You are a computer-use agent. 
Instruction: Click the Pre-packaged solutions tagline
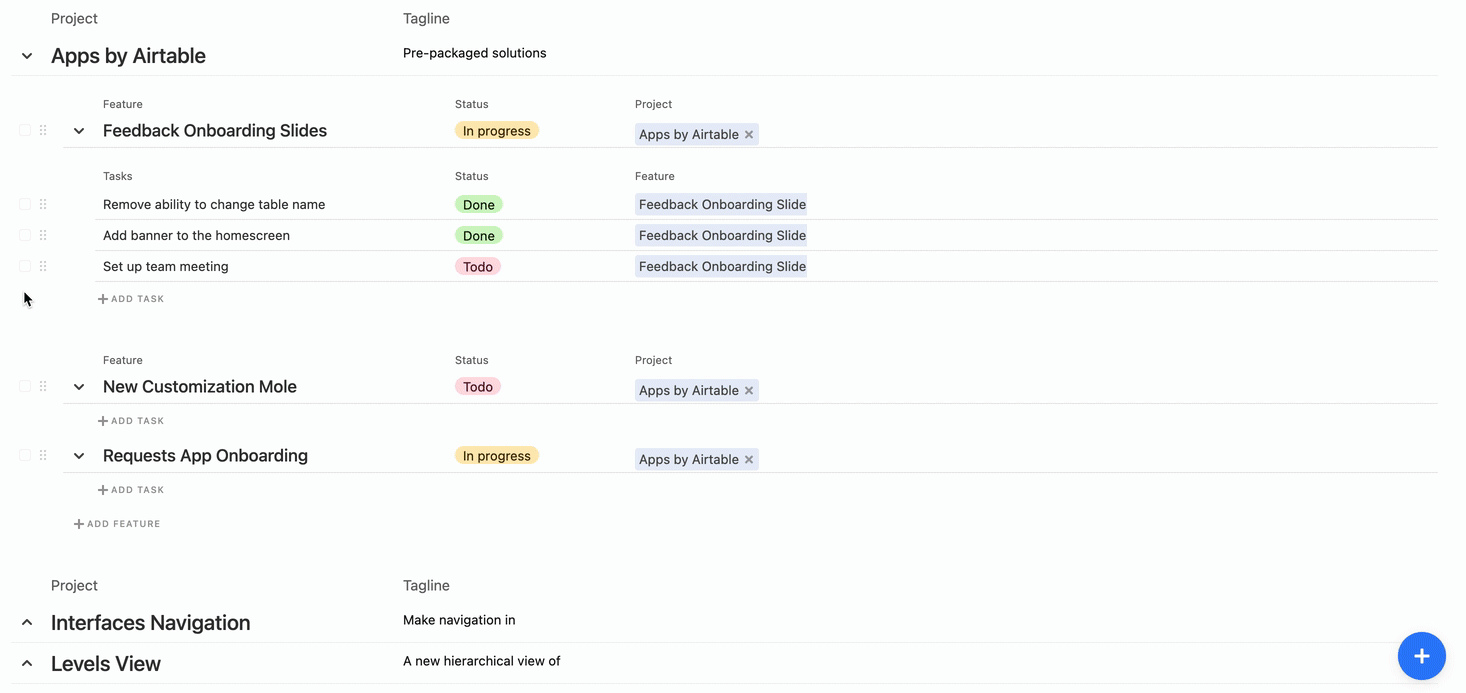(475, 53)
